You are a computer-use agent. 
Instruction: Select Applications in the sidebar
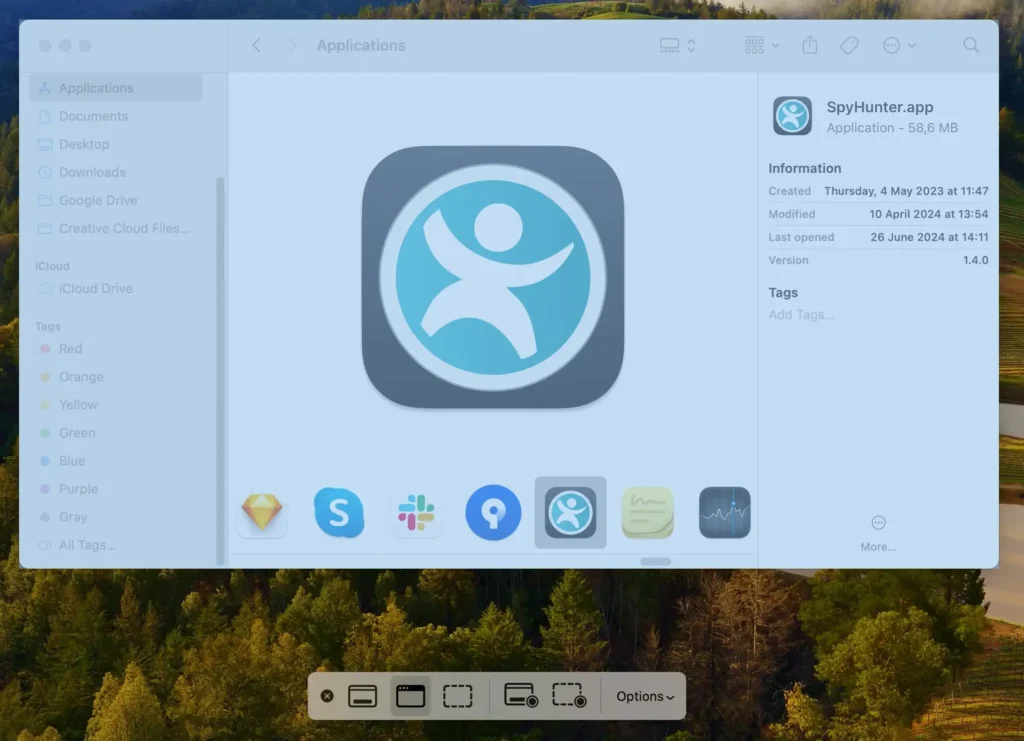[116, 87]
